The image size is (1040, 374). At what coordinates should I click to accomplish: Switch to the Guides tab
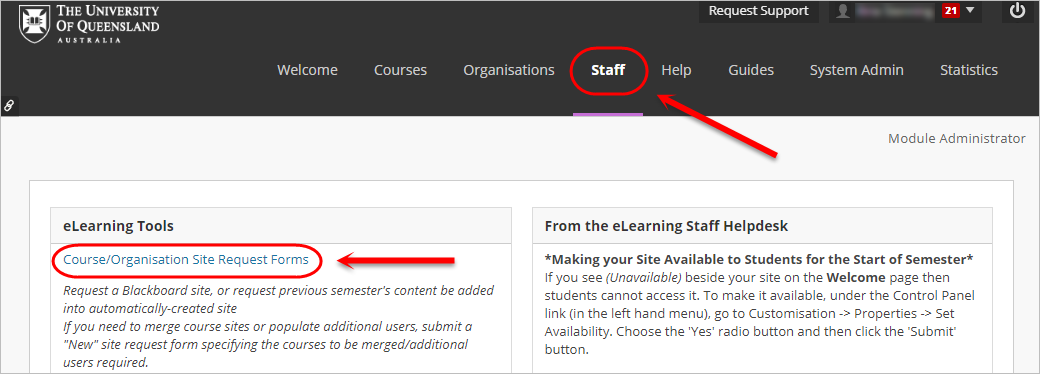coord(751,70)
